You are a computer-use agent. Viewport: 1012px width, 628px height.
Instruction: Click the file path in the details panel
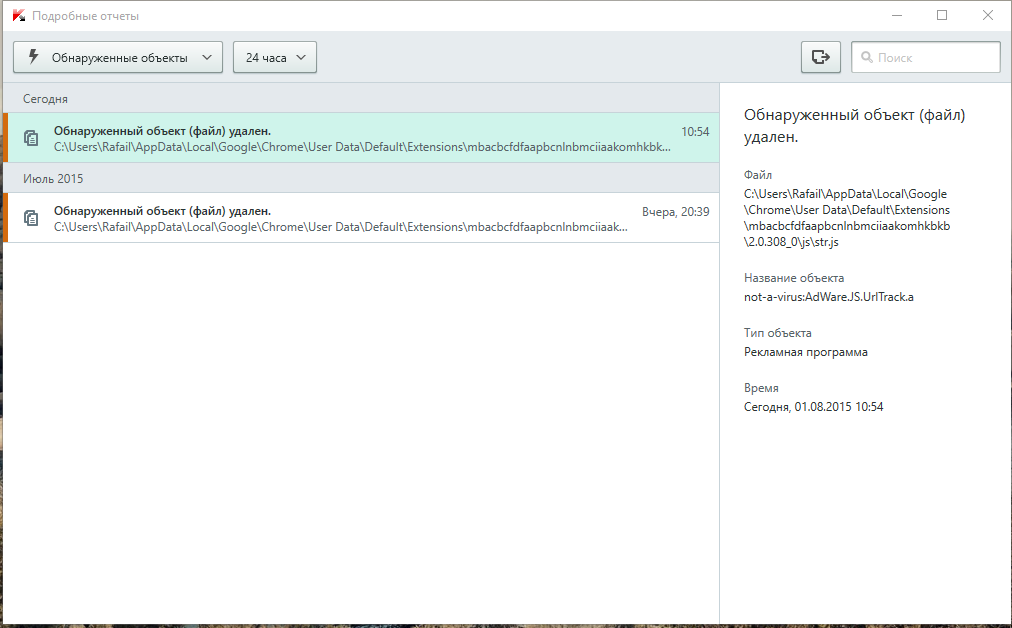[846, 218]
